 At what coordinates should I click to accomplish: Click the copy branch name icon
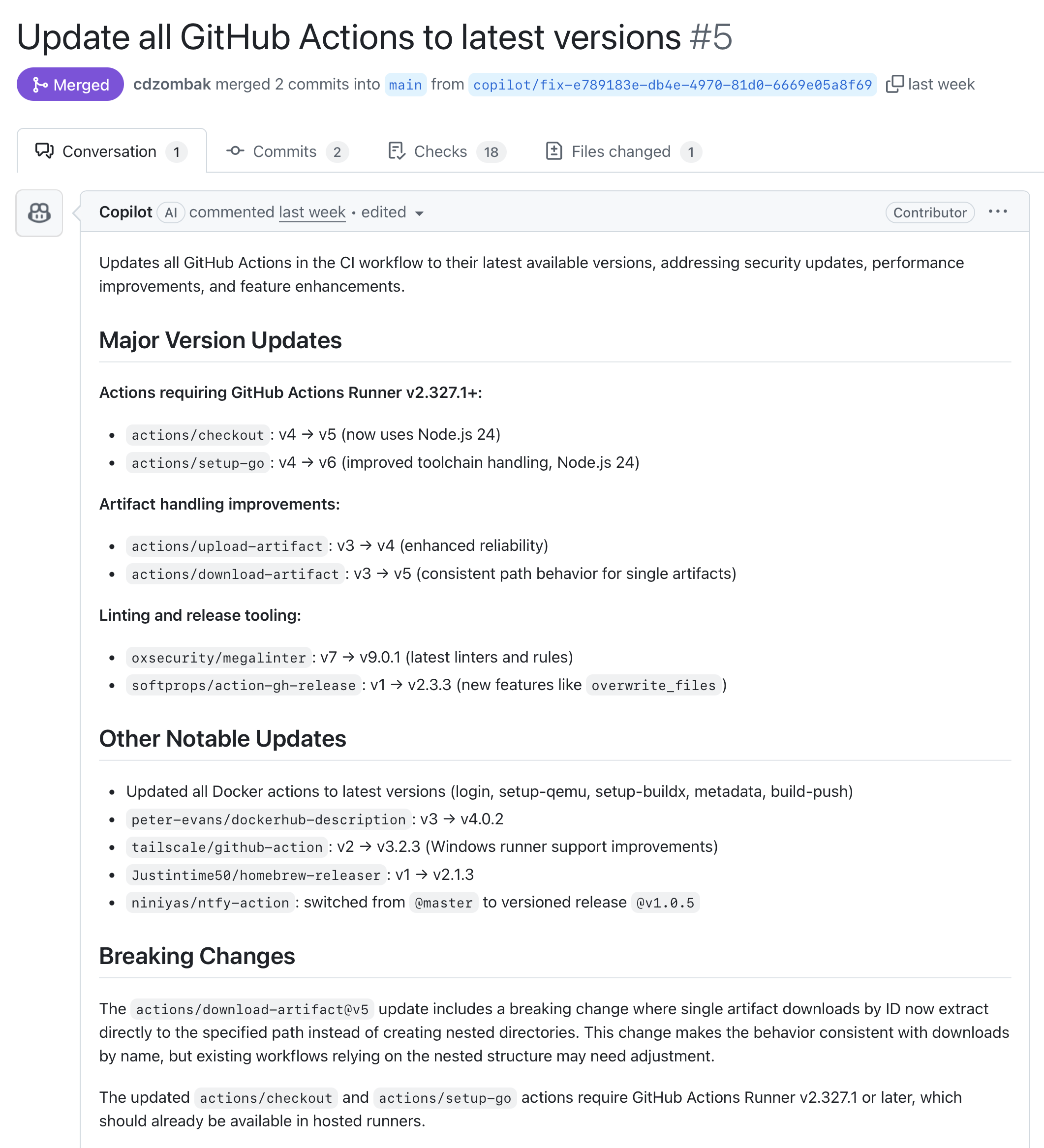click(894, 84)
